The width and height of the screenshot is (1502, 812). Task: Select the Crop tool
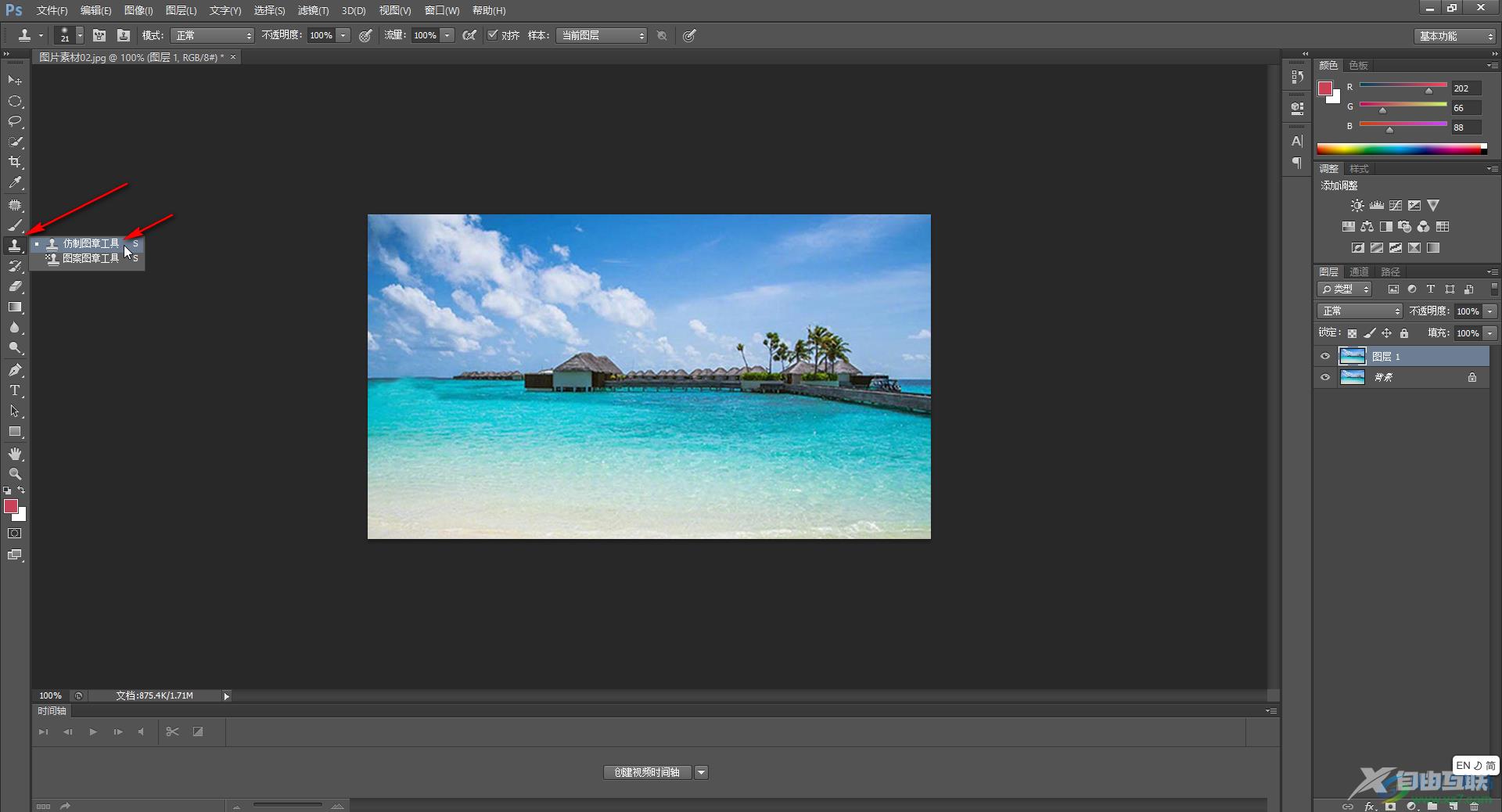[x=15, y=163]
